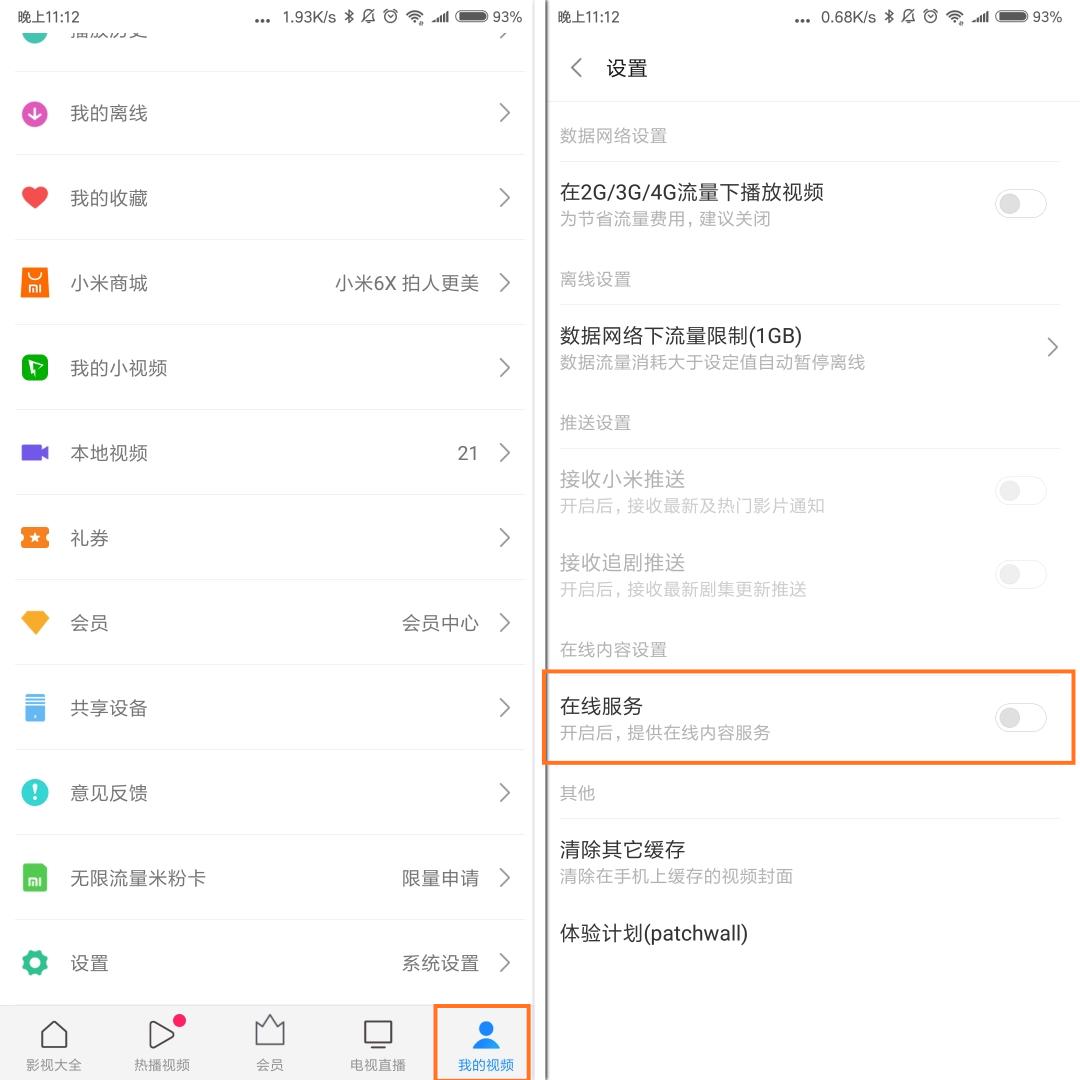Go back using the arrow beside 设置
This screenshot has width=1080, height=1080.
click(x=577, y=68)
